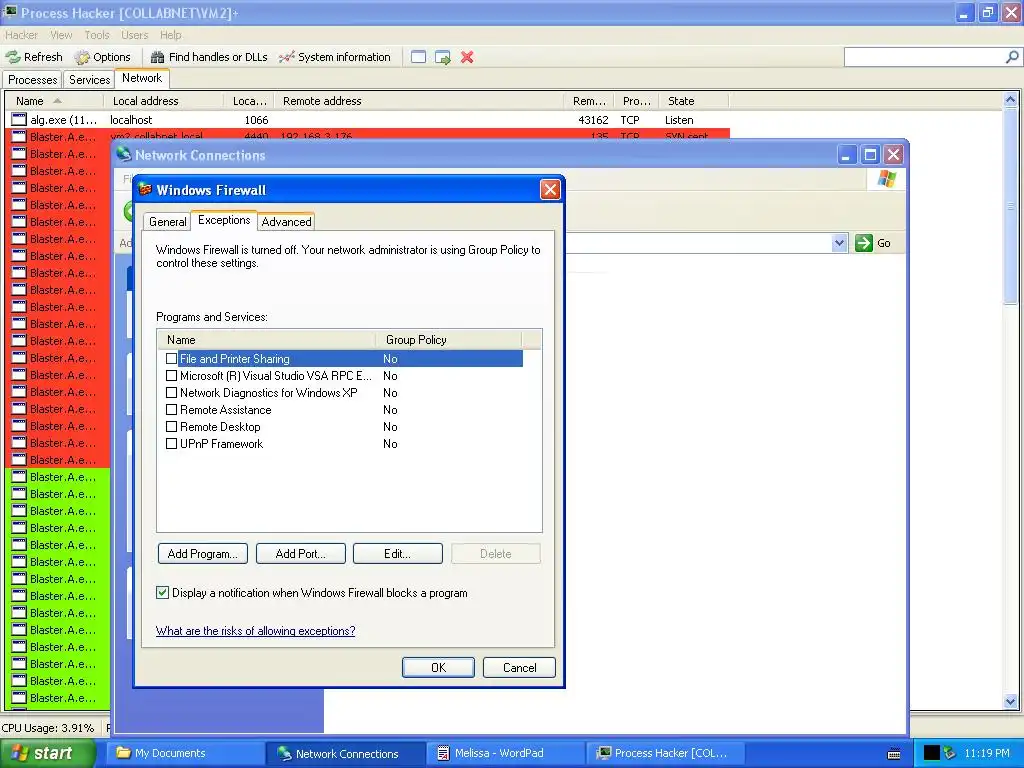
Task: Click the scroll-up arrow of Process Hacker list
Action: click(1010, 100)
